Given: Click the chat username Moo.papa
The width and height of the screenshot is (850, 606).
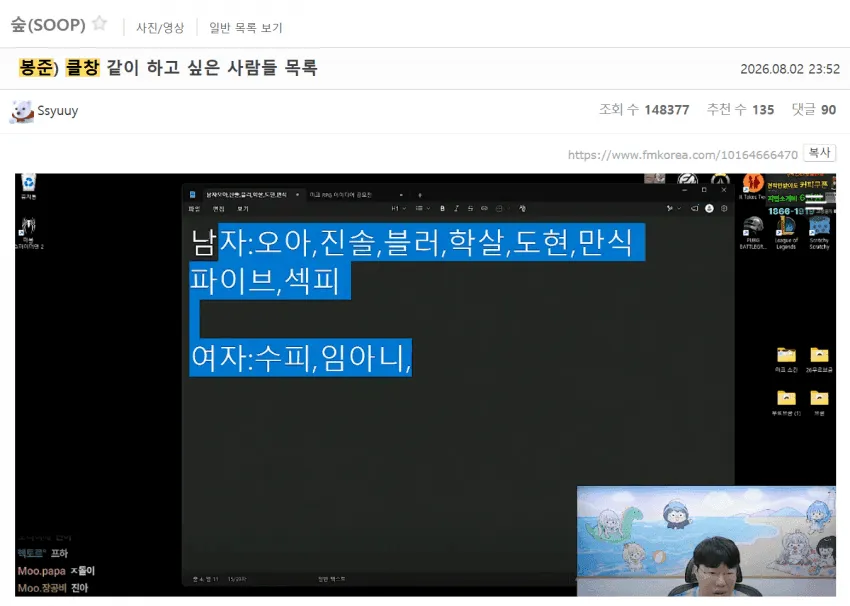Looking at the screenshot, I should tap(41, 571).
